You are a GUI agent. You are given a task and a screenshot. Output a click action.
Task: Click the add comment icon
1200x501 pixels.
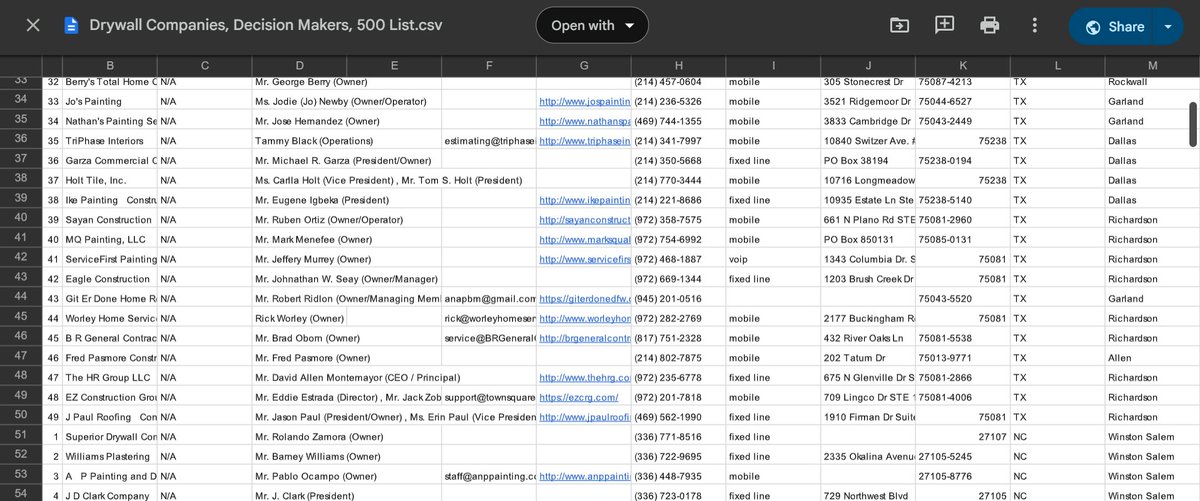(944, 25)
